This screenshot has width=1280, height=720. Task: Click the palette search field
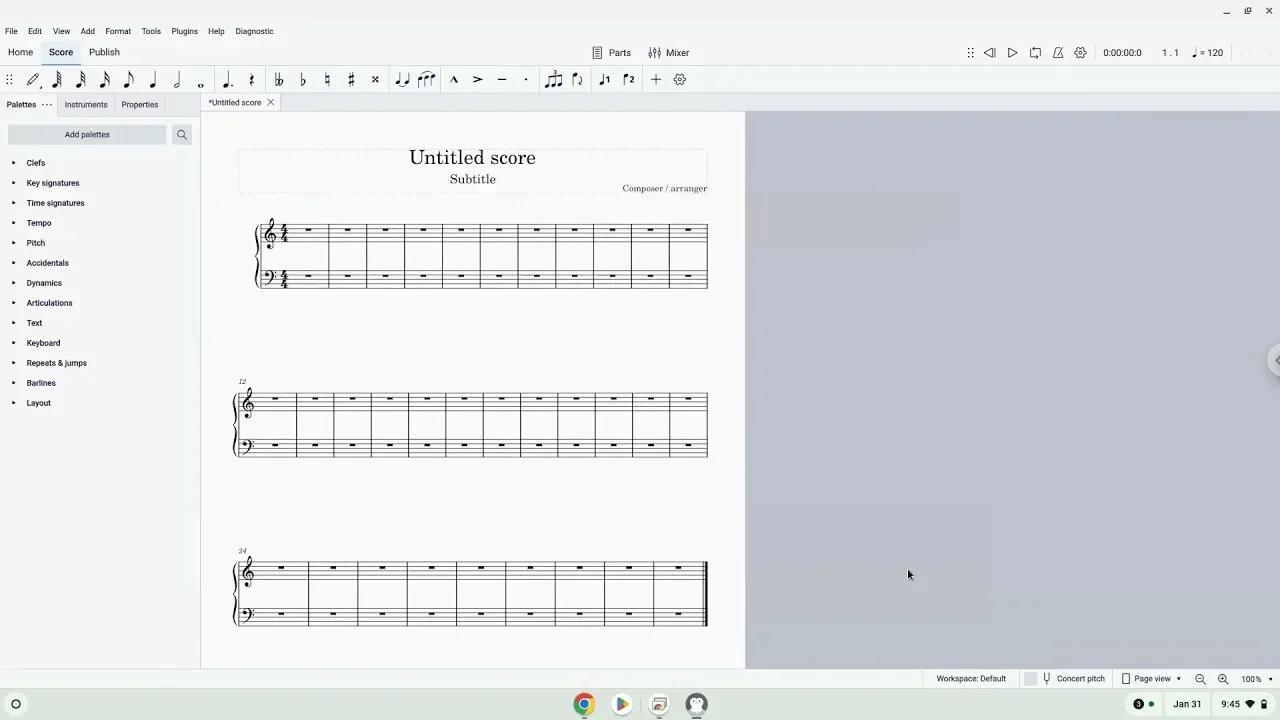(x=181, y=134)
